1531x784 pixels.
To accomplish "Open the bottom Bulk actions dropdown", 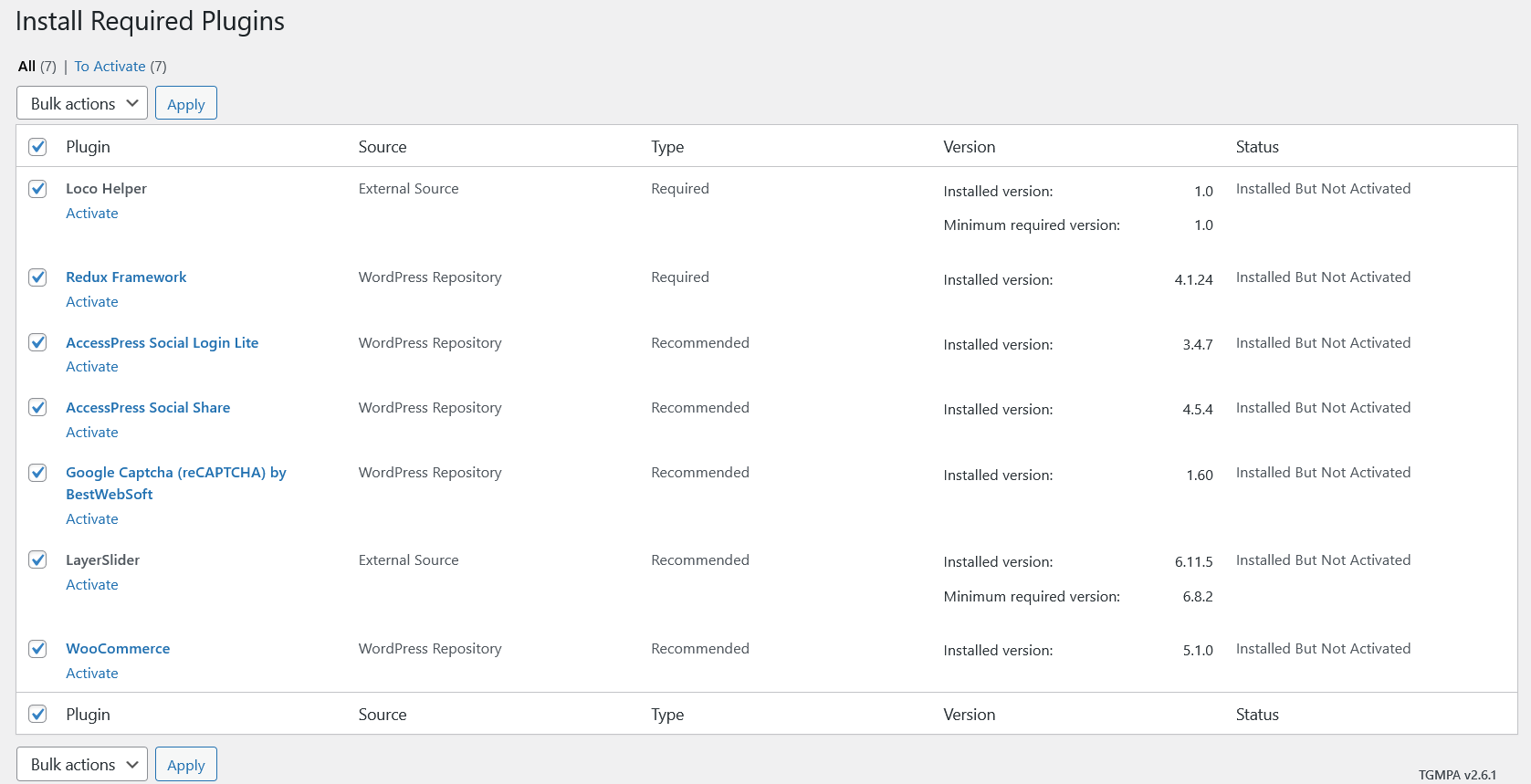I will [x=82, y=764].
